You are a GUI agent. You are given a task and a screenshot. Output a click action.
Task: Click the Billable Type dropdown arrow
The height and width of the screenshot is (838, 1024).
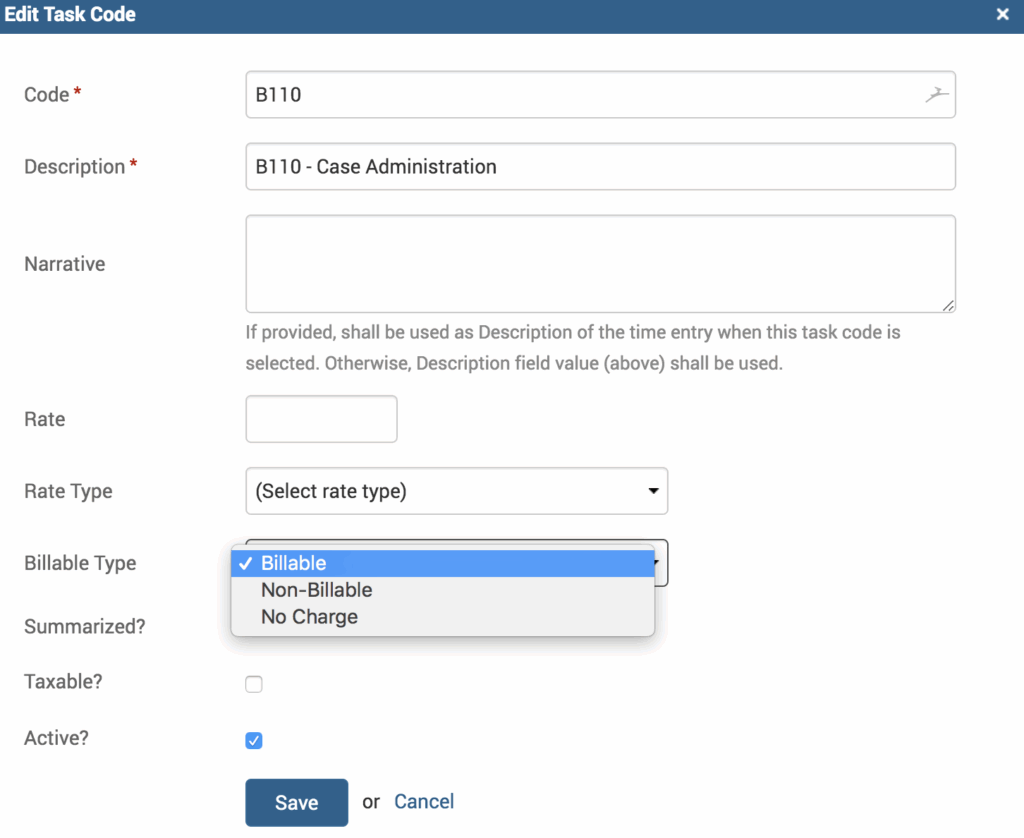point(661,563)
